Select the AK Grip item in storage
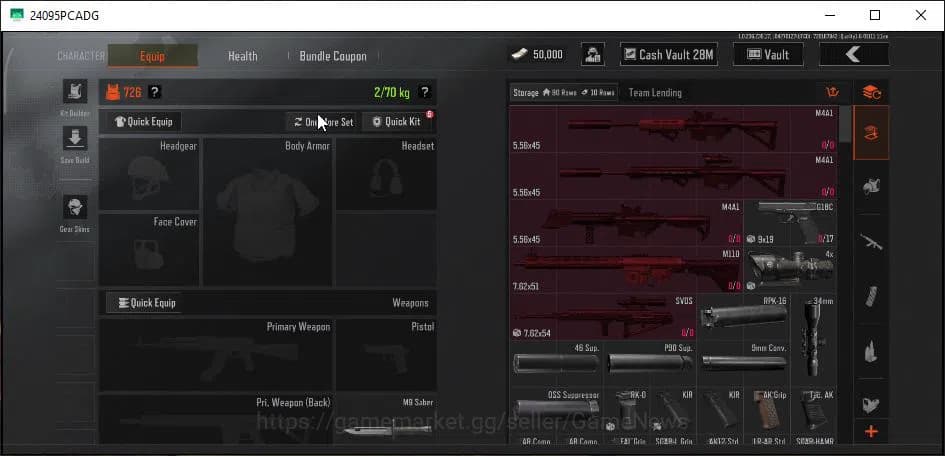Image resolution: width=945 pixels, height=456 pixels. [767, 410]
